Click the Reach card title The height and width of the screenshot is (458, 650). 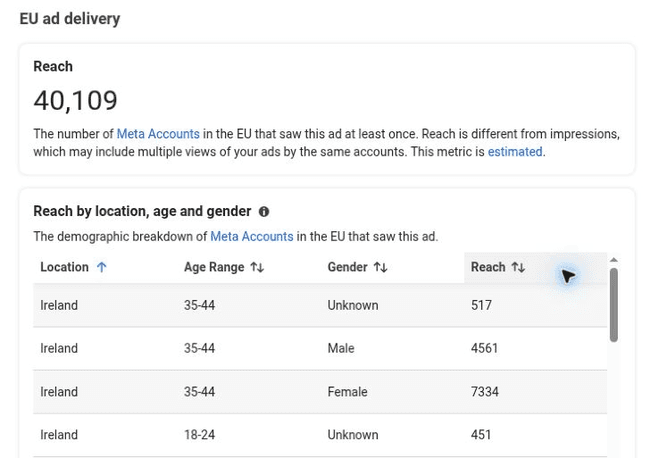coord(53,66)
